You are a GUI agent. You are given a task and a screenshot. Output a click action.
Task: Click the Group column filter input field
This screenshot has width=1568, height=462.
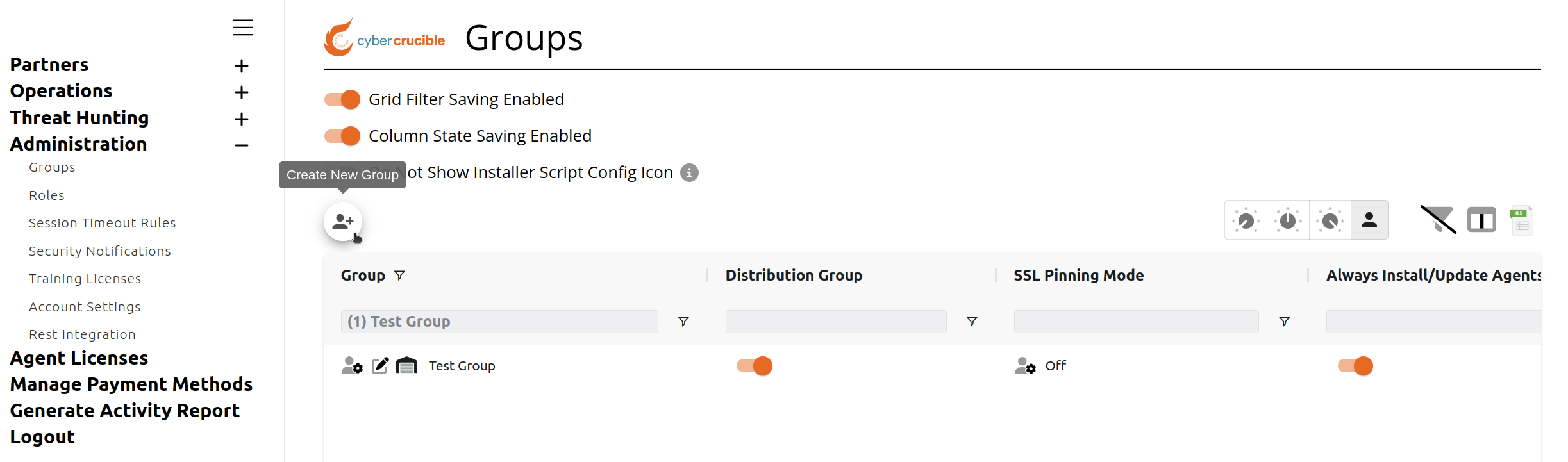tap(499, 322)
